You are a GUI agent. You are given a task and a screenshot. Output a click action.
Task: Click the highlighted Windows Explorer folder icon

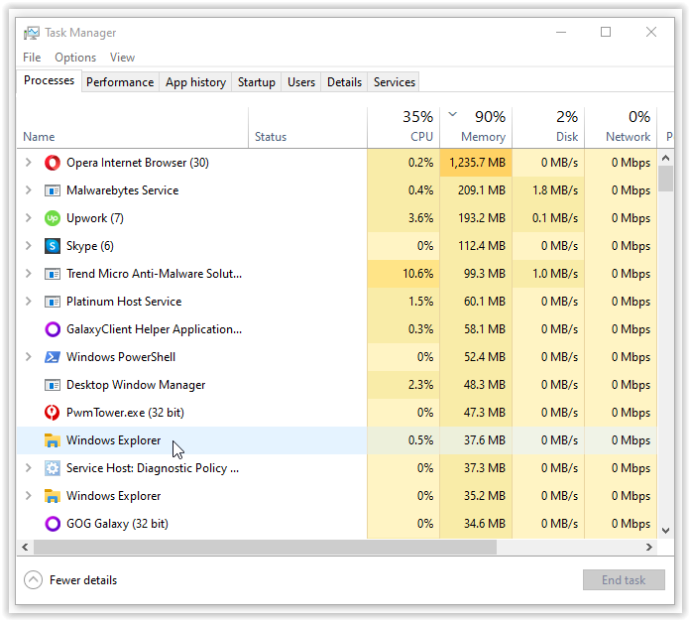click(52, 441)
